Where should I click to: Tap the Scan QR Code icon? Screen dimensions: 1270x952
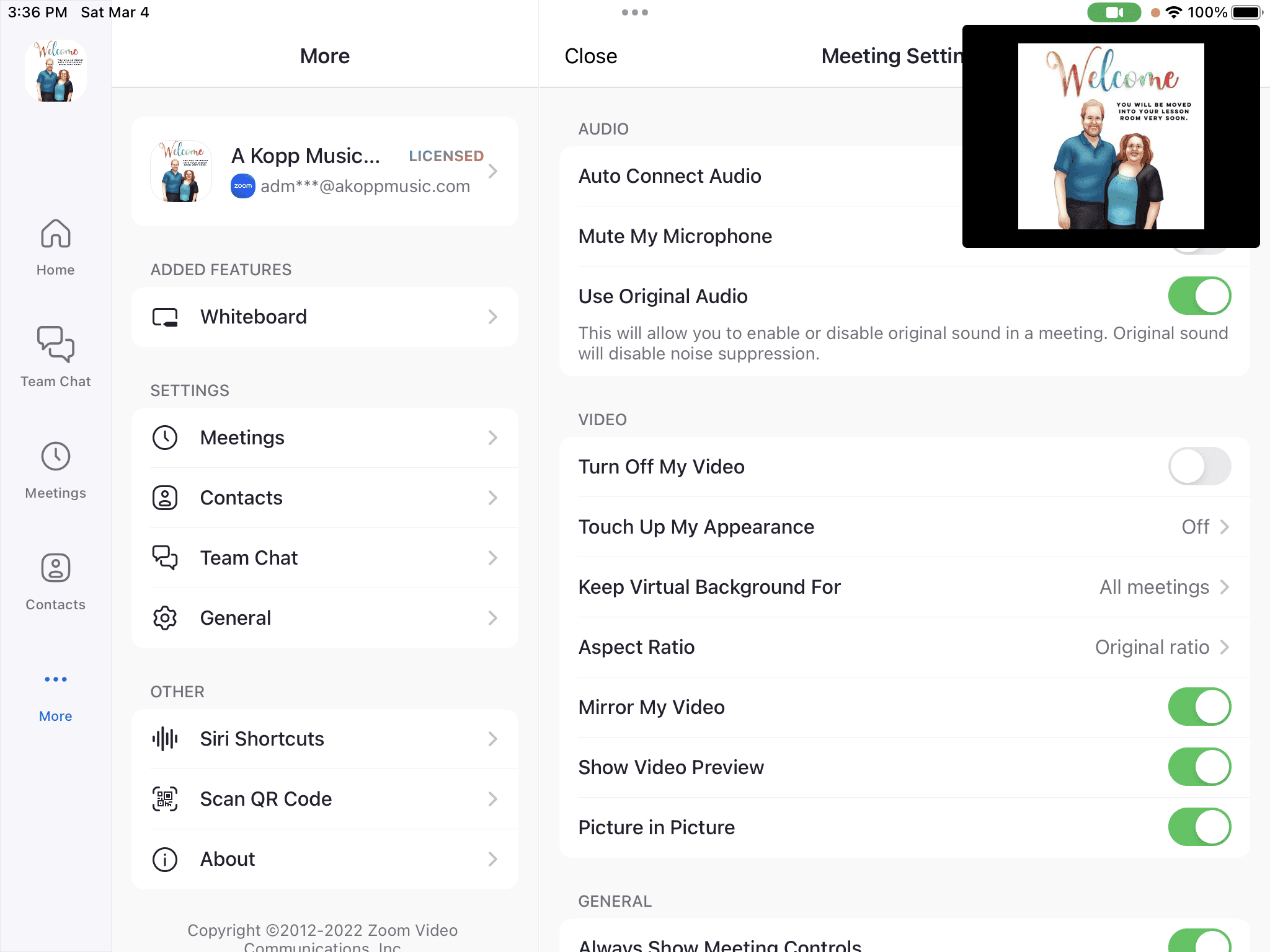[165, 799]
